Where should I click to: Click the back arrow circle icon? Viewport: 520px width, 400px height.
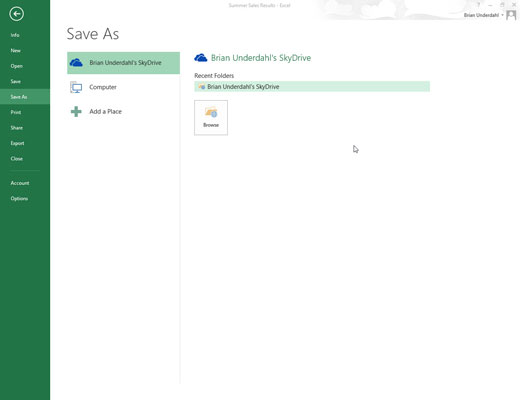(16, 14)
